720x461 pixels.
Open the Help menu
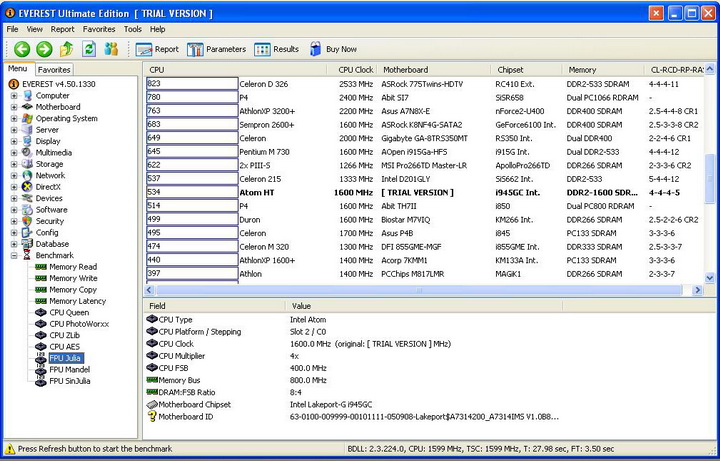click(x=157, y=29)
